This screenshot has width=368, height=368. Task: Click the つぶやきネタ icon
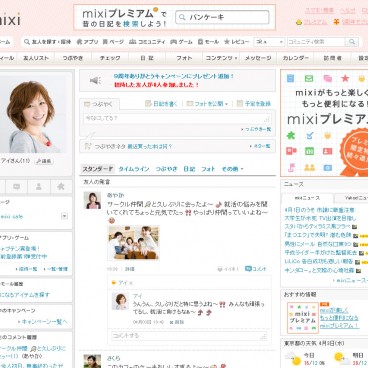[88, 146]
